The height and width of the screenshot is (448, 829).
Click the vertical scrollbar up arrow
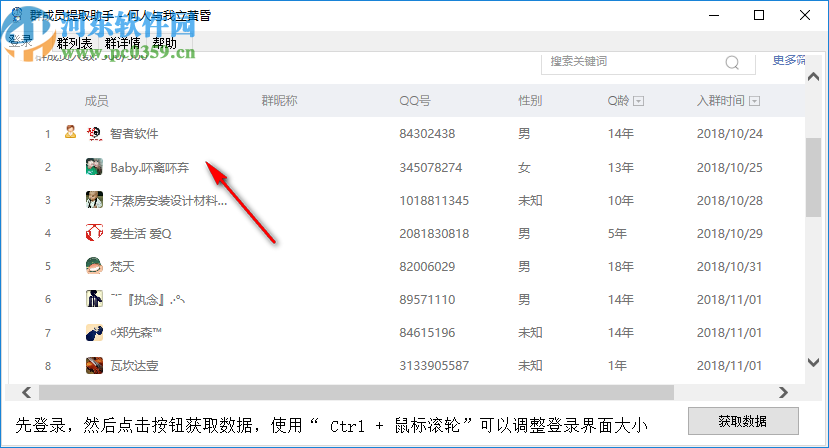[814, 77]
